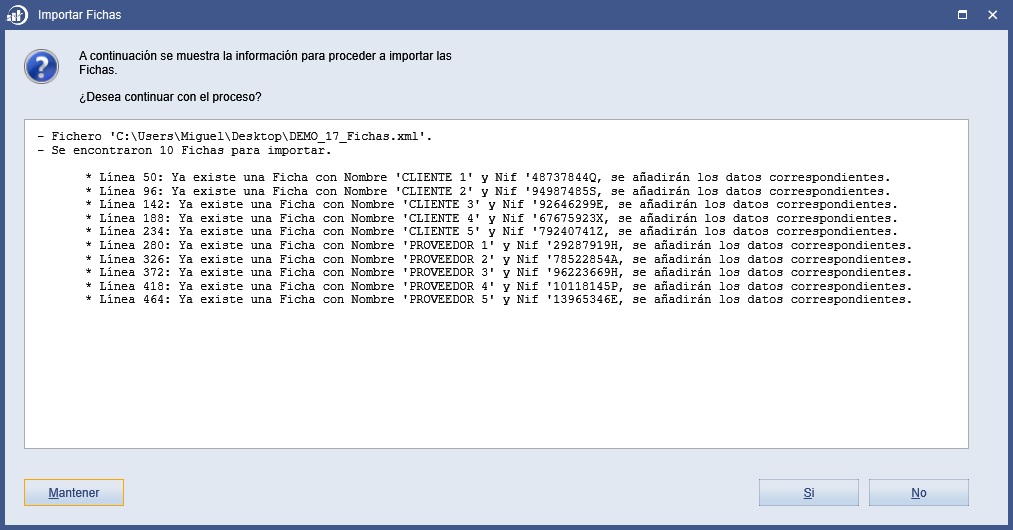Maximize the Importar Fichas window
The width and height of the screenshot is (1013, 530).
click(962, 15)
